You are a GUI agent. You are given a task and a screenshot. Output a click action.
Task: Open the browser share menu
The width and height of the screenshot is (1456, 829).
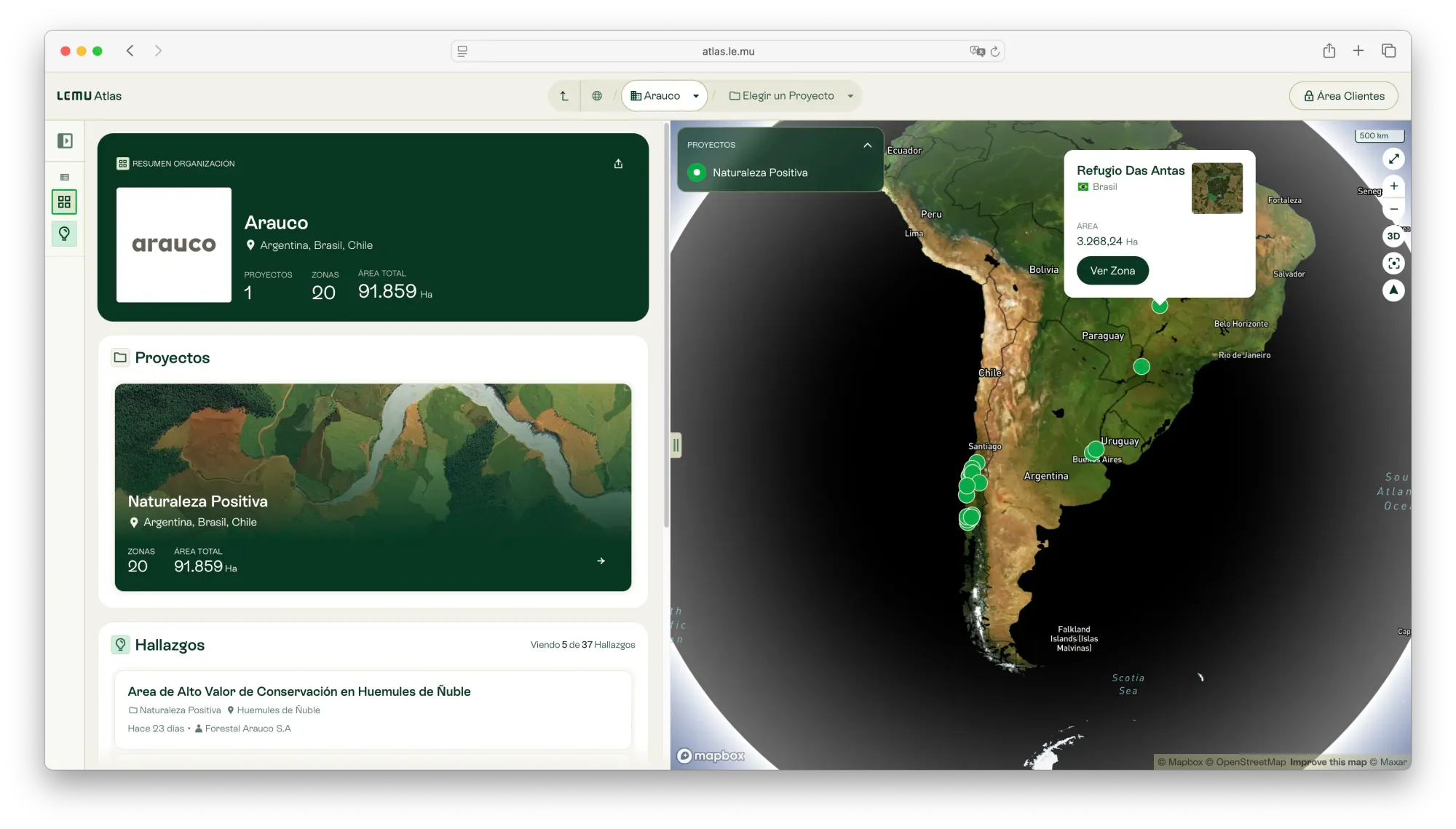(x=1329, y=50)
